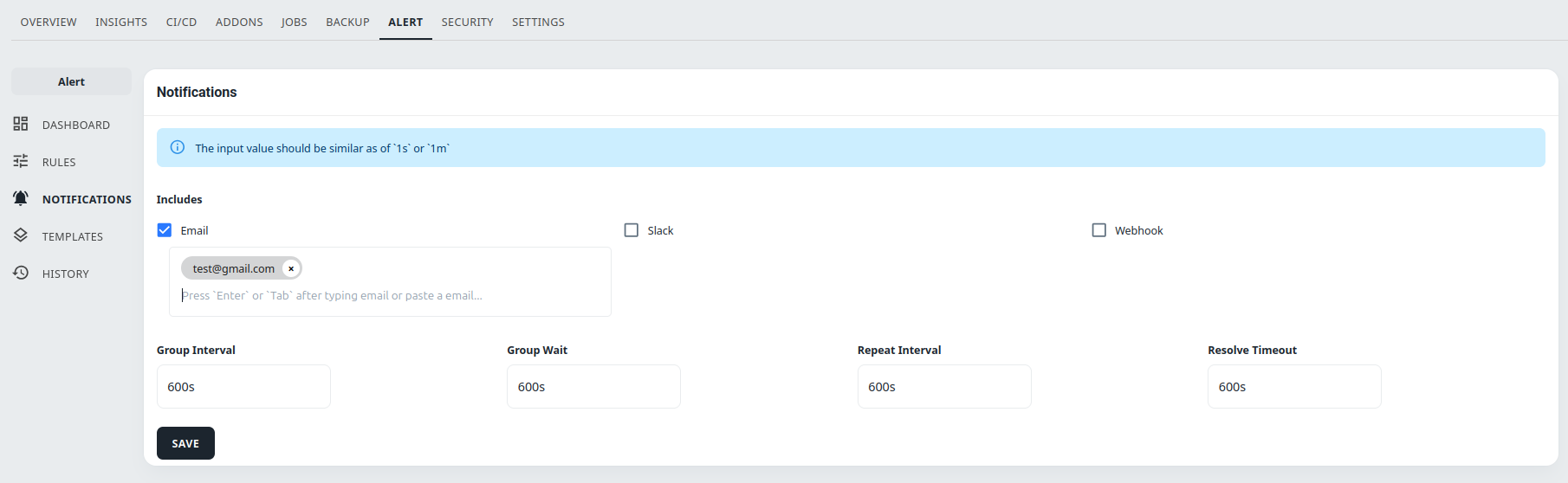Image resolution: width=1568 pixels, height=483 pixels.
Task: Click the Dashboard grid icon
Action: click(21, 124)
